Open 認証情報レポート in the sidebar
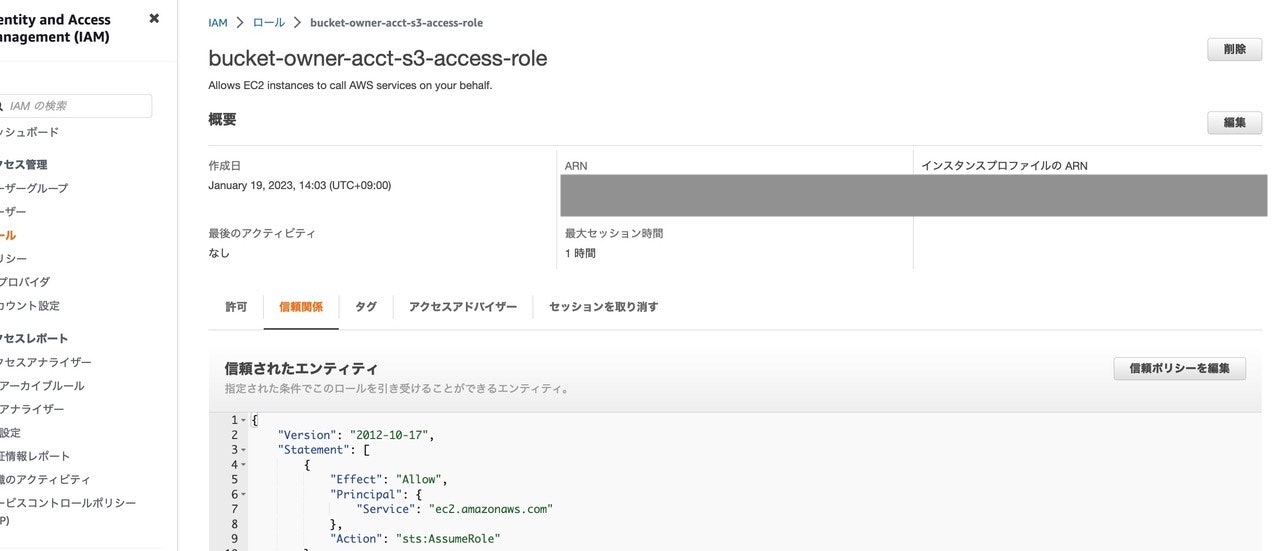This screenshot has height=551, width=1280. coord(36,456)
